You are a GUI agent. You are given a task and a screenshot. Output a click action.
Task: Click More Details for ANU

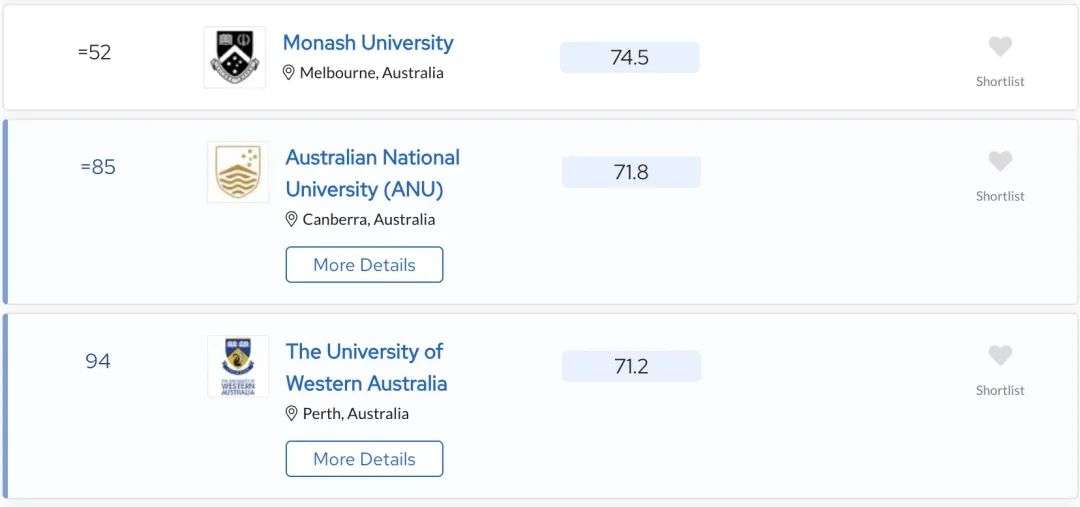click(x=364, y=265)
